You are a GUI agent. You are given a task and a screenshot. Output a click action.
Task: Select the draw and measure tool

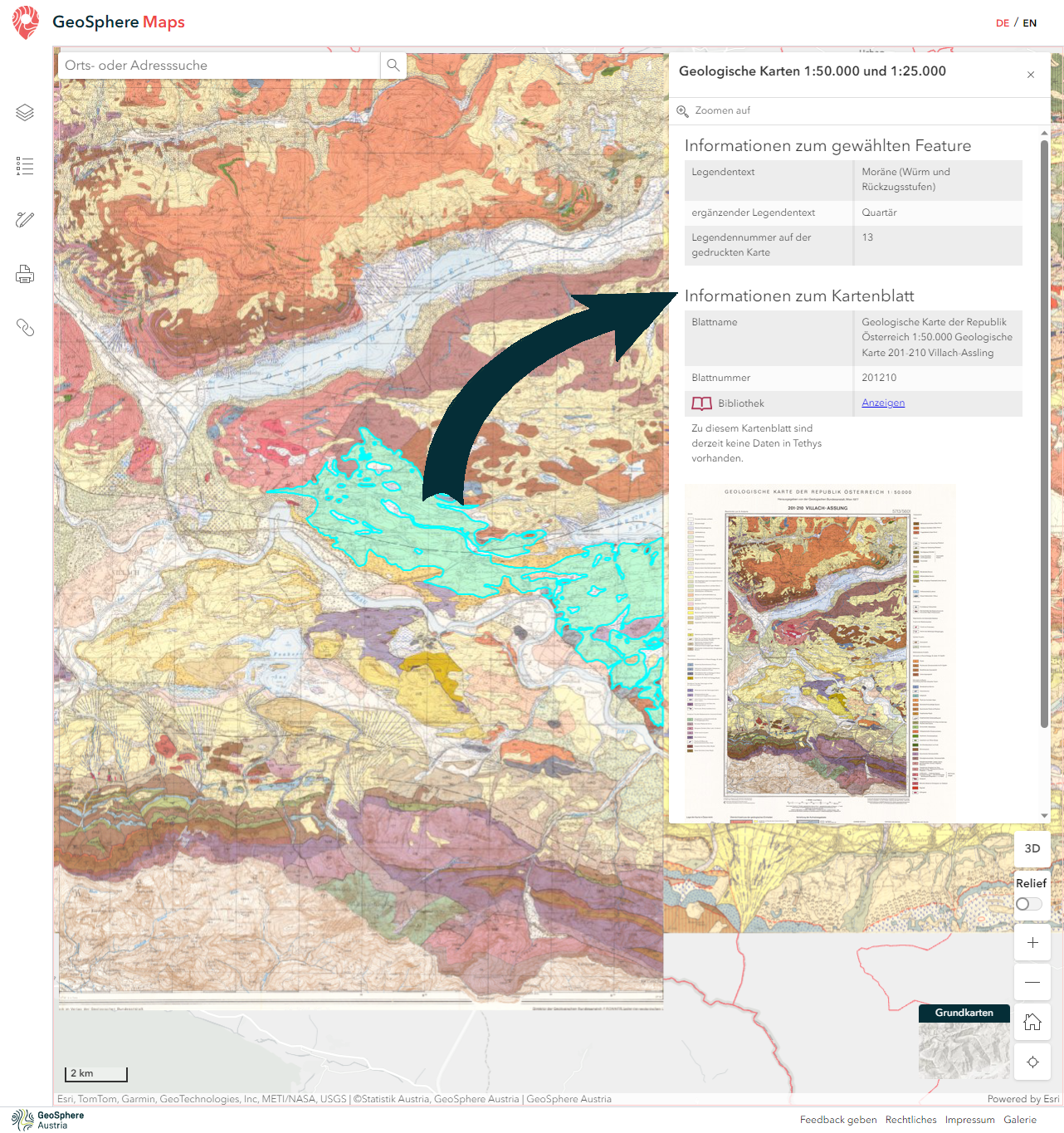click(x=25, y=220)
